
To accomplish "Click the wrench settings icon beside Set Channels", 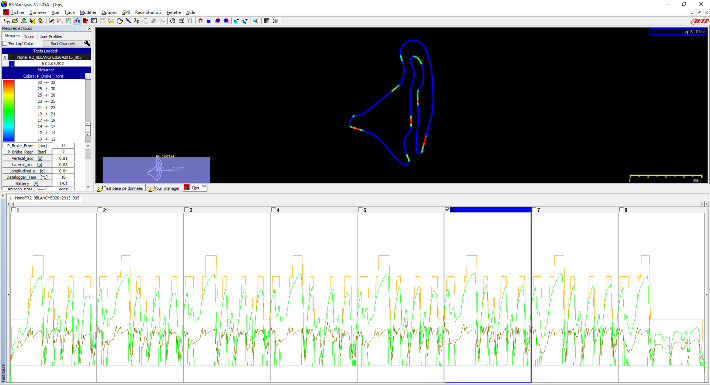I will [87, 43].
